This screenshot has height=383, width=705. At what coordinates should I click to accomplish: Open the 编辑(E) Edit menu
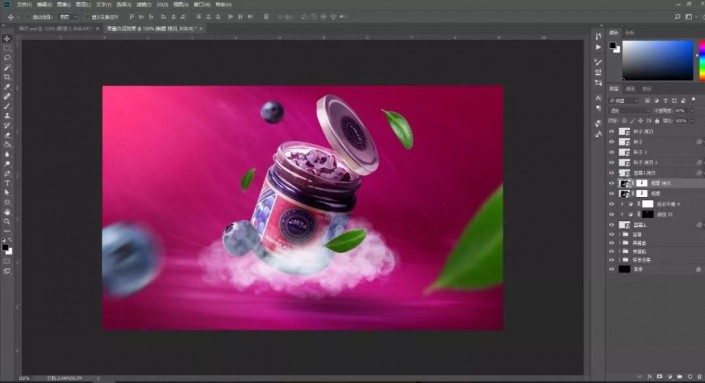pyautogui.click(x=44, y=4)
